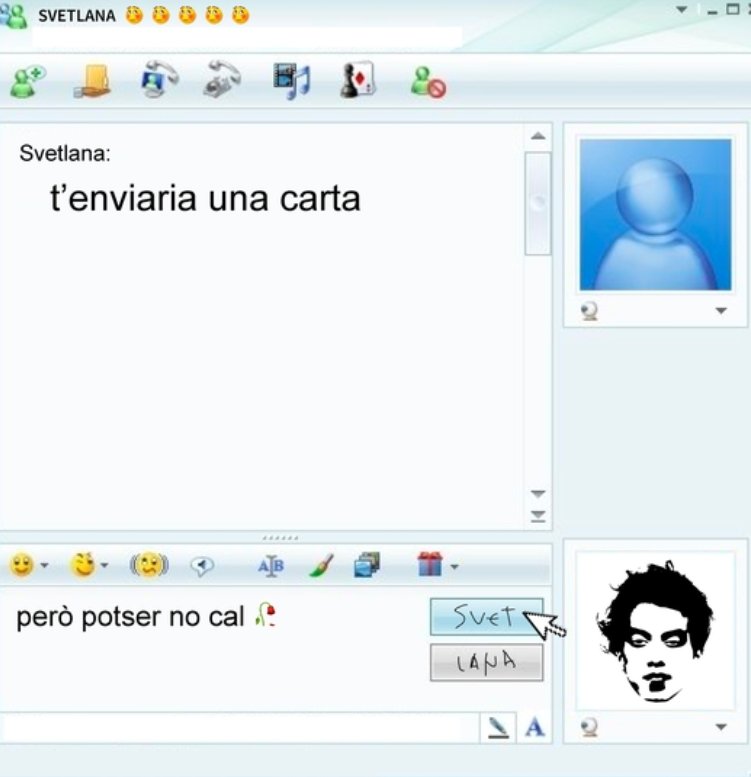Viewport: 751px width, 777px height.
Task: Click the share backgrounds windows icon
Action: [367, 565]
